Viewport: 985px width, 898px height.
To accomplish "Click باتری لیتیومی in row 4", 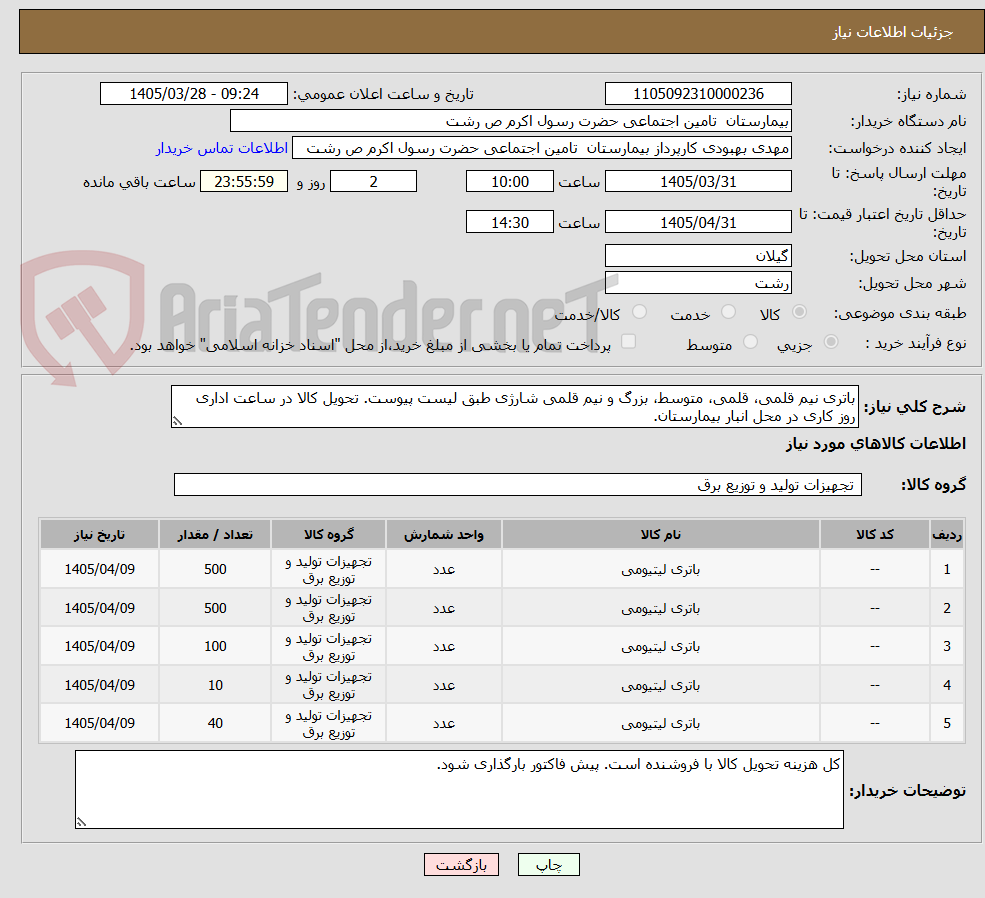I will 660,686.
